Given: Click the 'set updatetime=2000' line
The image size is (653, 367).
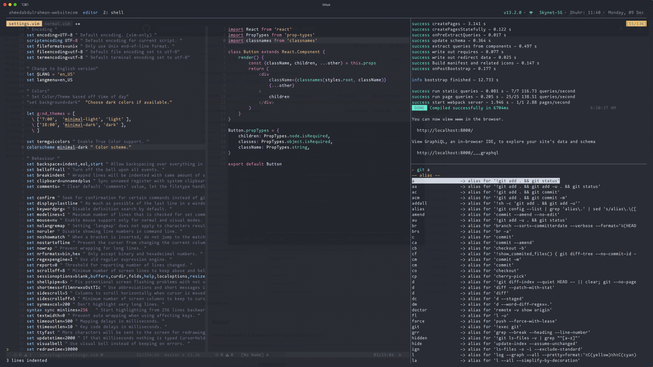Looking at the screenshot, I should (116, 338).
